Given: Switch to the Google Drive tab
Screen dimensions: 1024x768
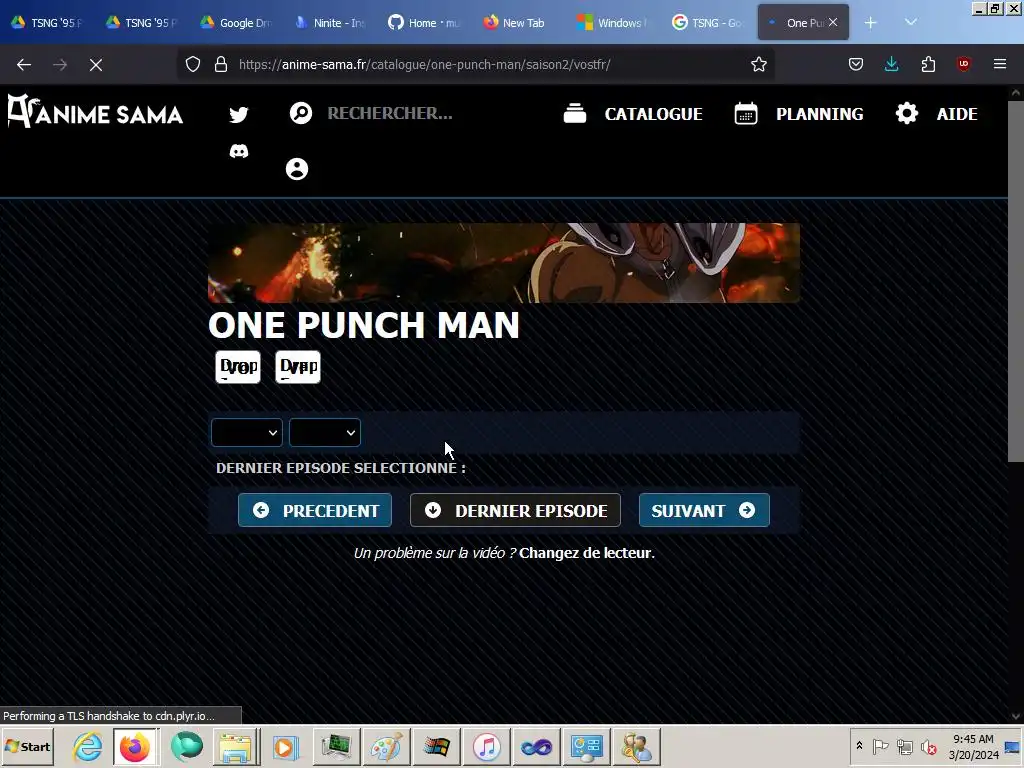Looking at the screenshot, I should click(236, 23).
